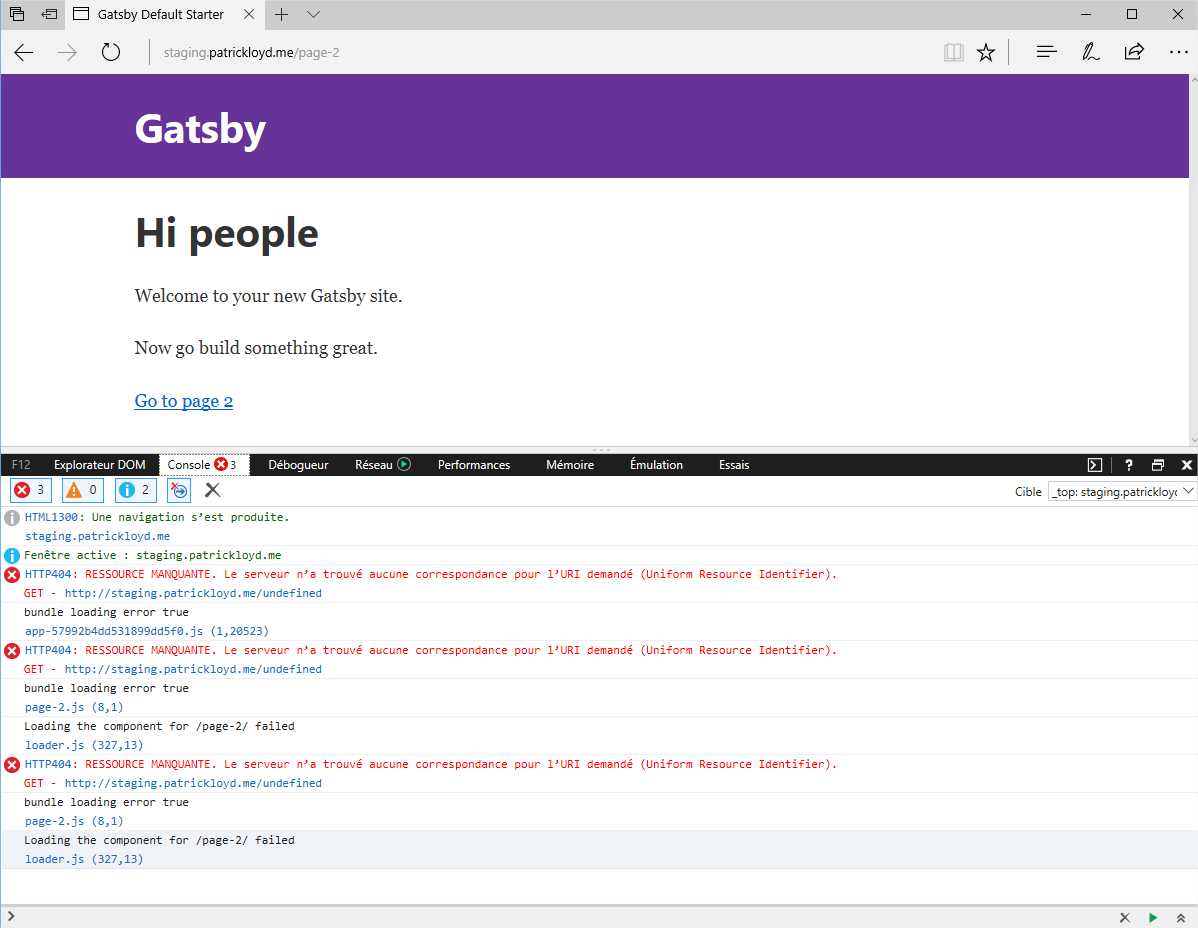Undock the developer tools panel

click(1158, 464)
